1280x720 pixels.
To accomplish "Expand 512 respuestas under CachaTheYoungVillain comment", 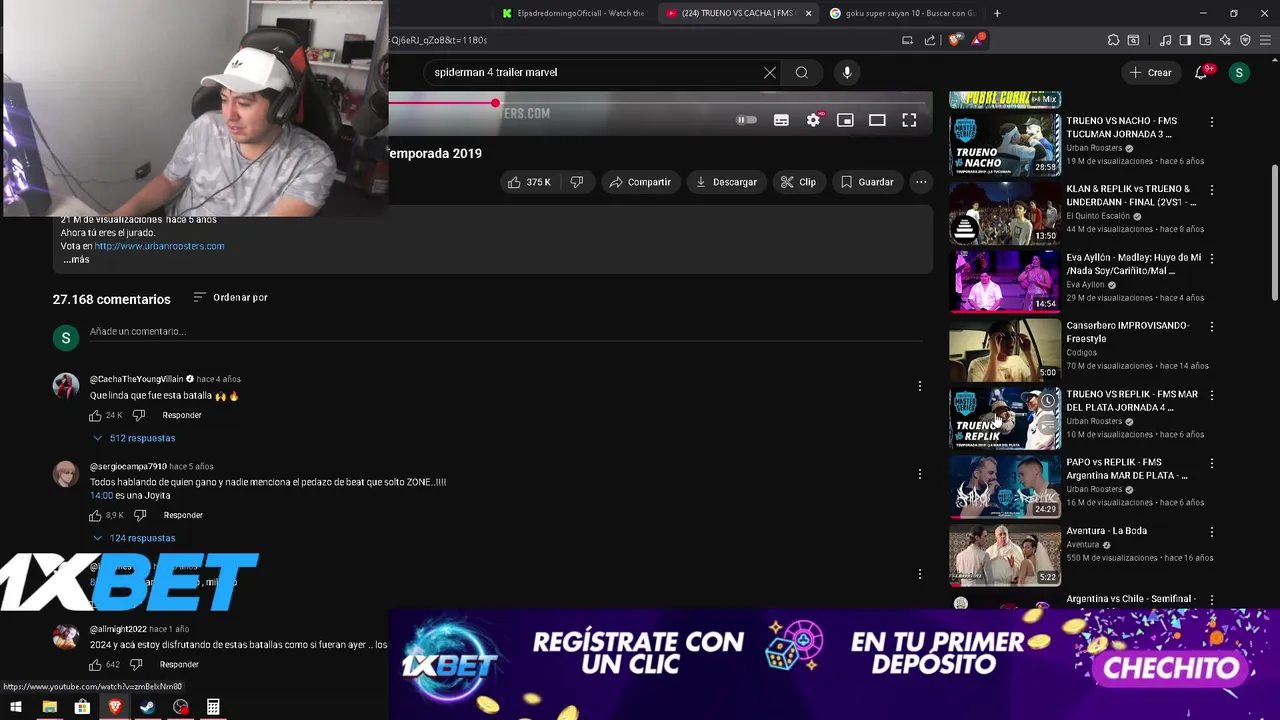I will 134,438.
